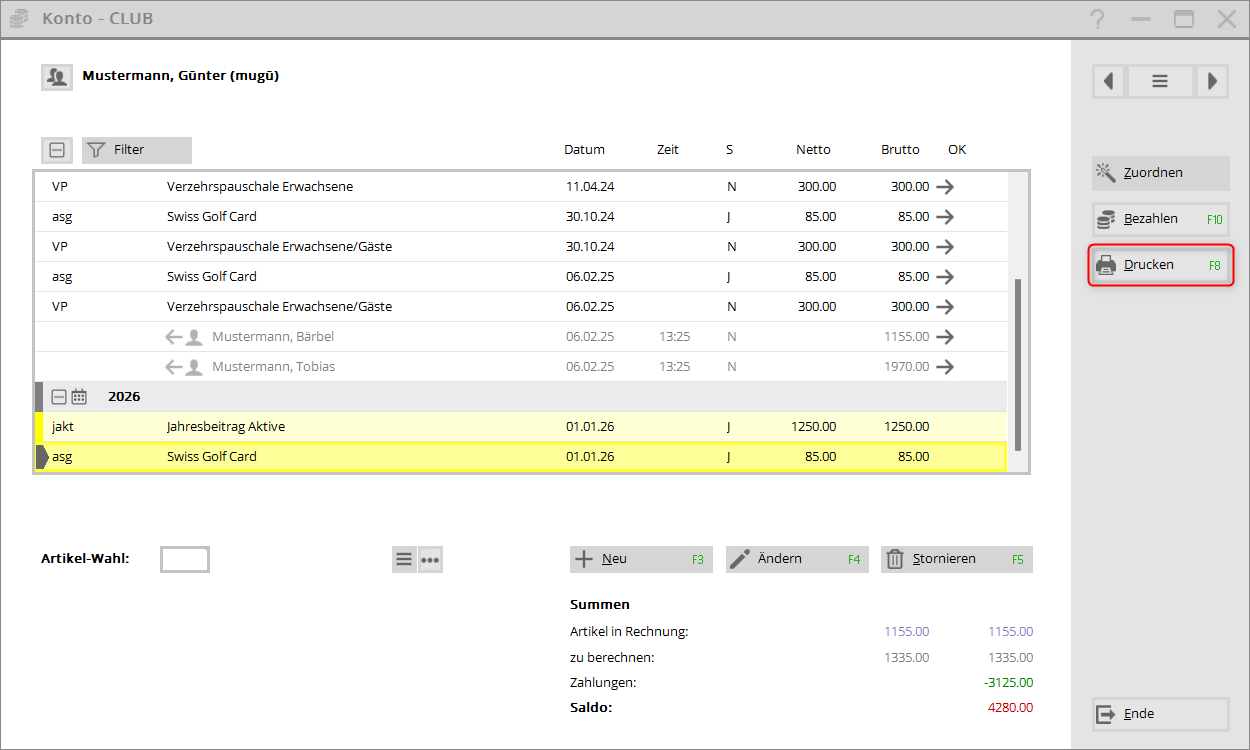Screen dimensions: 1250x750
Task: Click the calendar icon in the 2026 group row
Action: (79, 397)
